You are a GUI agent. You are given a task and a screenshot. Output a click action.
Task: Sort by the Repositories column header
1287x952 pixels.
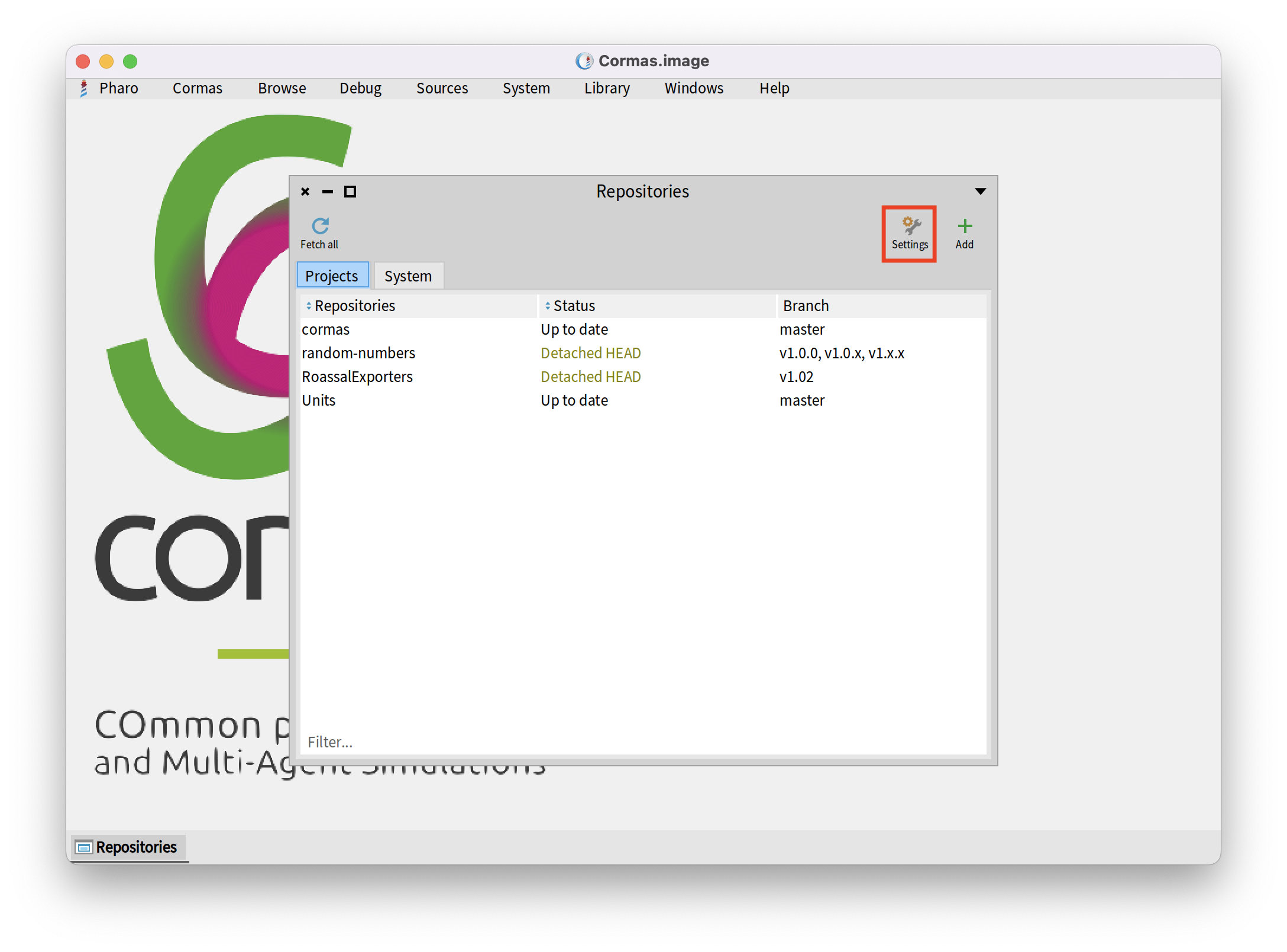pos(355,306)
